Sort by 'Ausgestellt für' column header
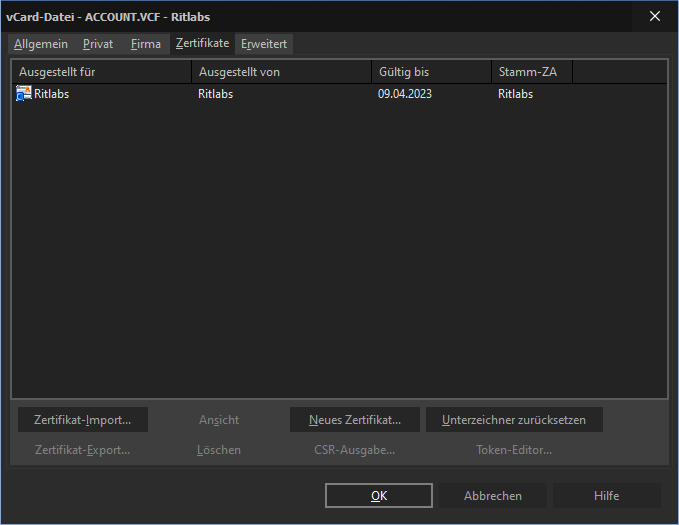 102,72
